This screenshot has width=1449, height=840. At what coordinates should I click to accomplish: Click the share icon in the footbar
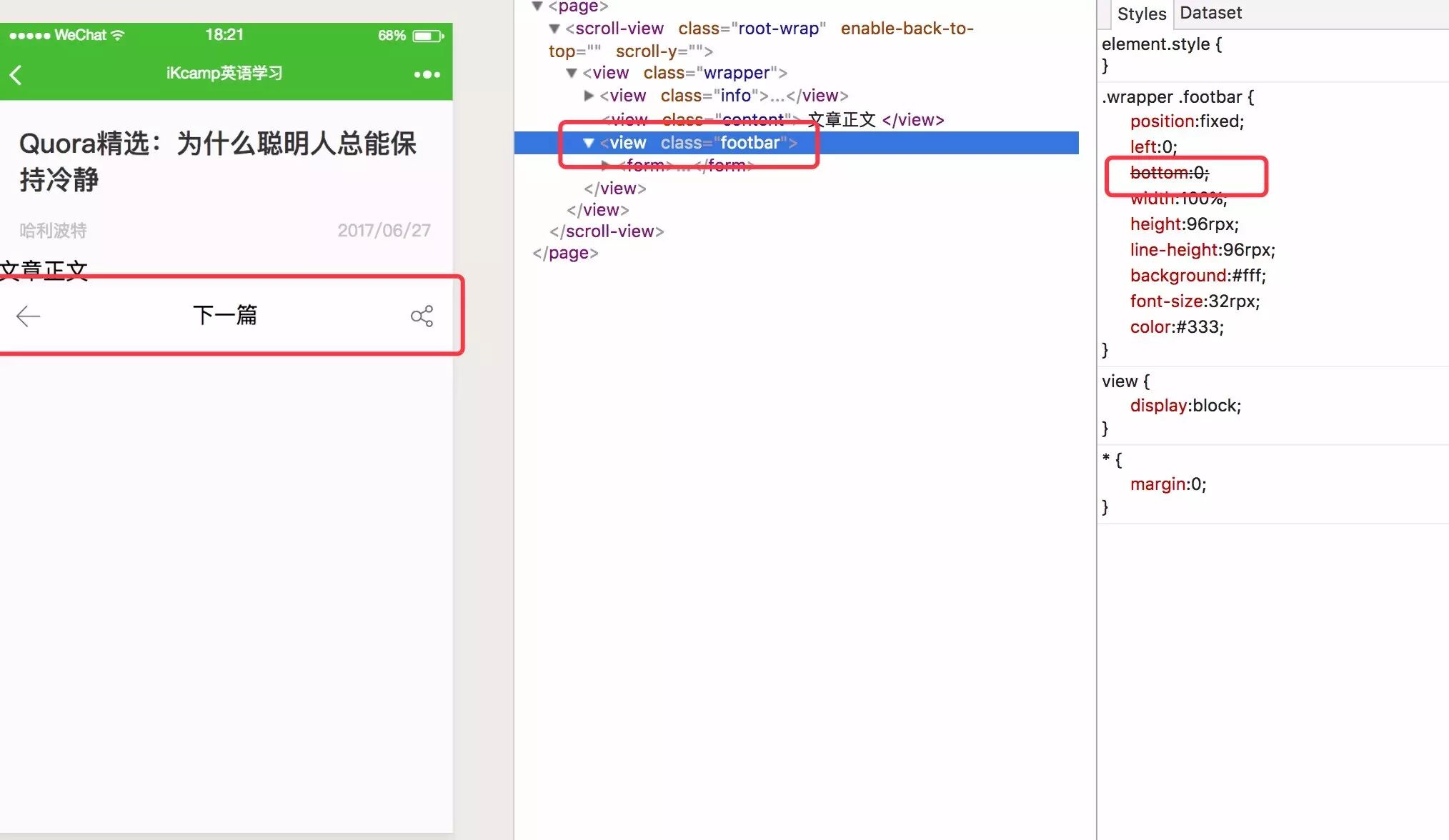(422, 316)
